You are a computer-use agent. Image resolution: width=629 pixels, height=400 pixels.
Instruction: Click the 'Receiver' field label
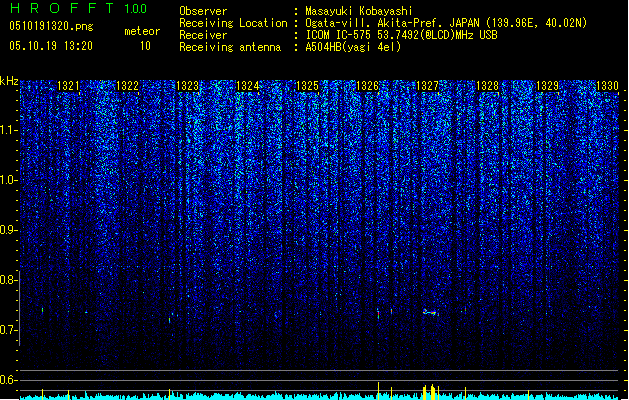[x=203, y=35]
